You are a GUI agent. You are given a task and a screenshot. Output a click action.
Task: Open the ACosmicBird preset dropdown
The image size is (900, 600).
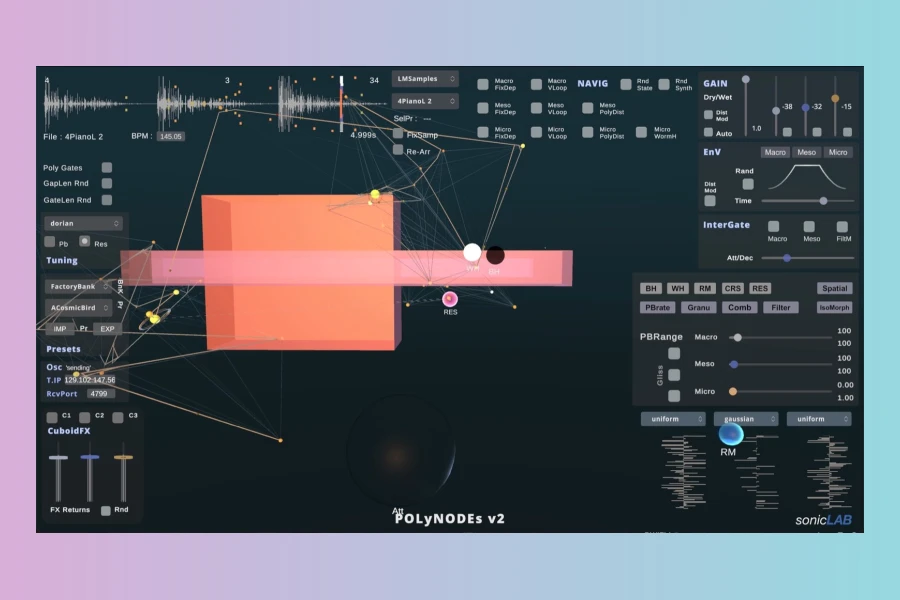78,308
